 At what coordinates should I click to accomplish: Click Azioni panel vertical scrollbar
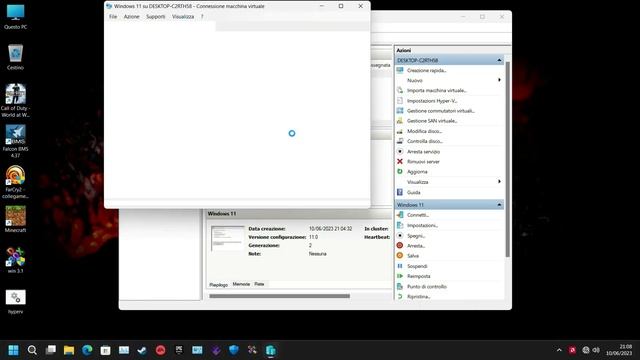[507, 159]
